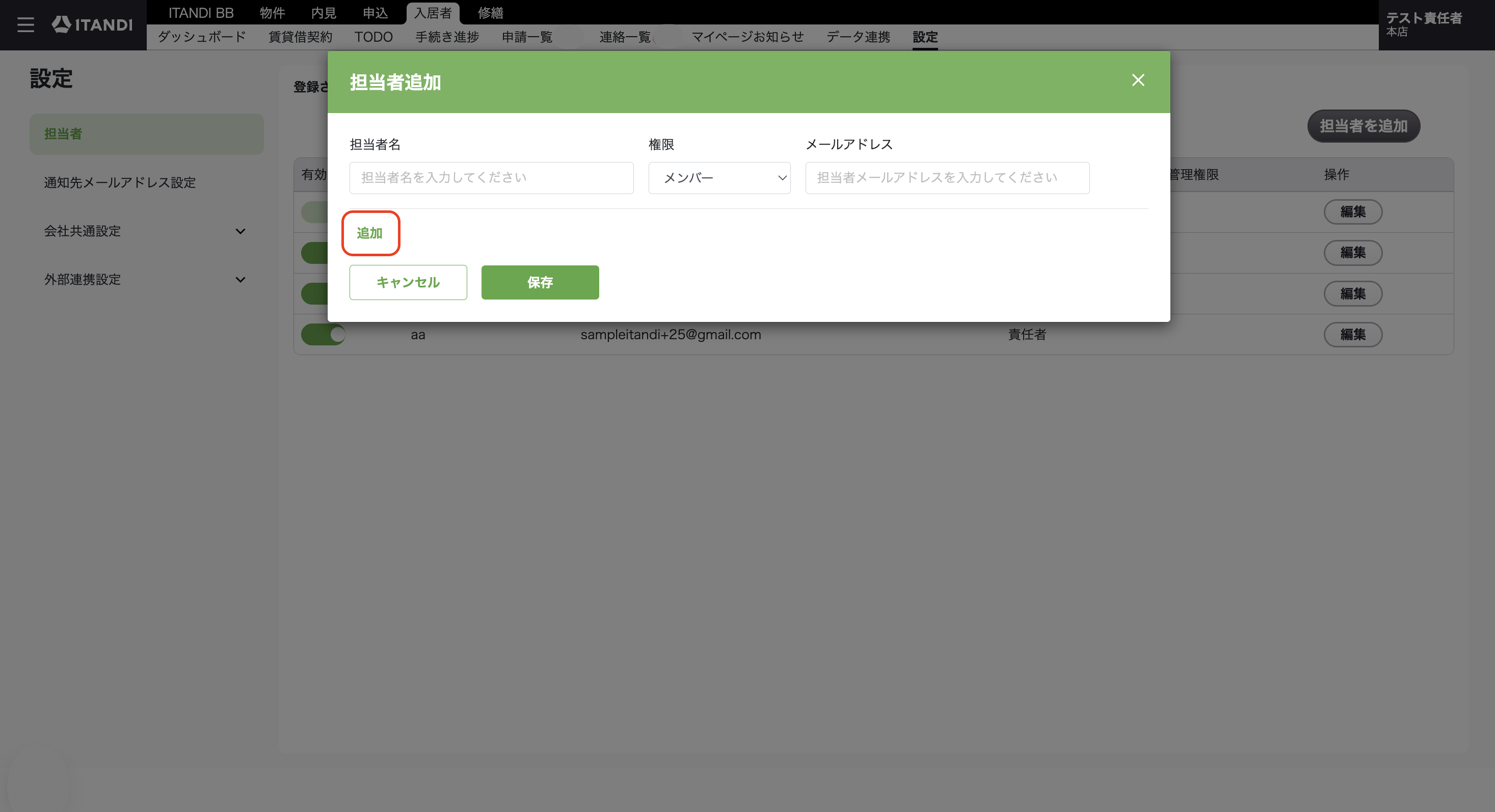Click the キャンセル button

408,282
